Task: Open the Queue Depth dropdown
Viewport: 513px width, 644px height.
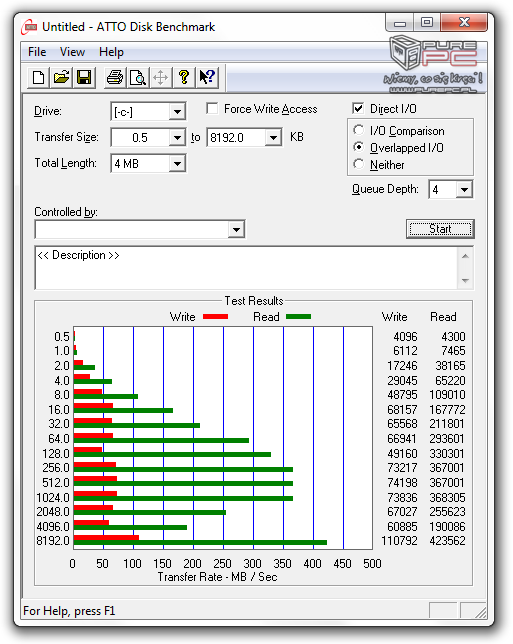Action: [x=464, y=189]
